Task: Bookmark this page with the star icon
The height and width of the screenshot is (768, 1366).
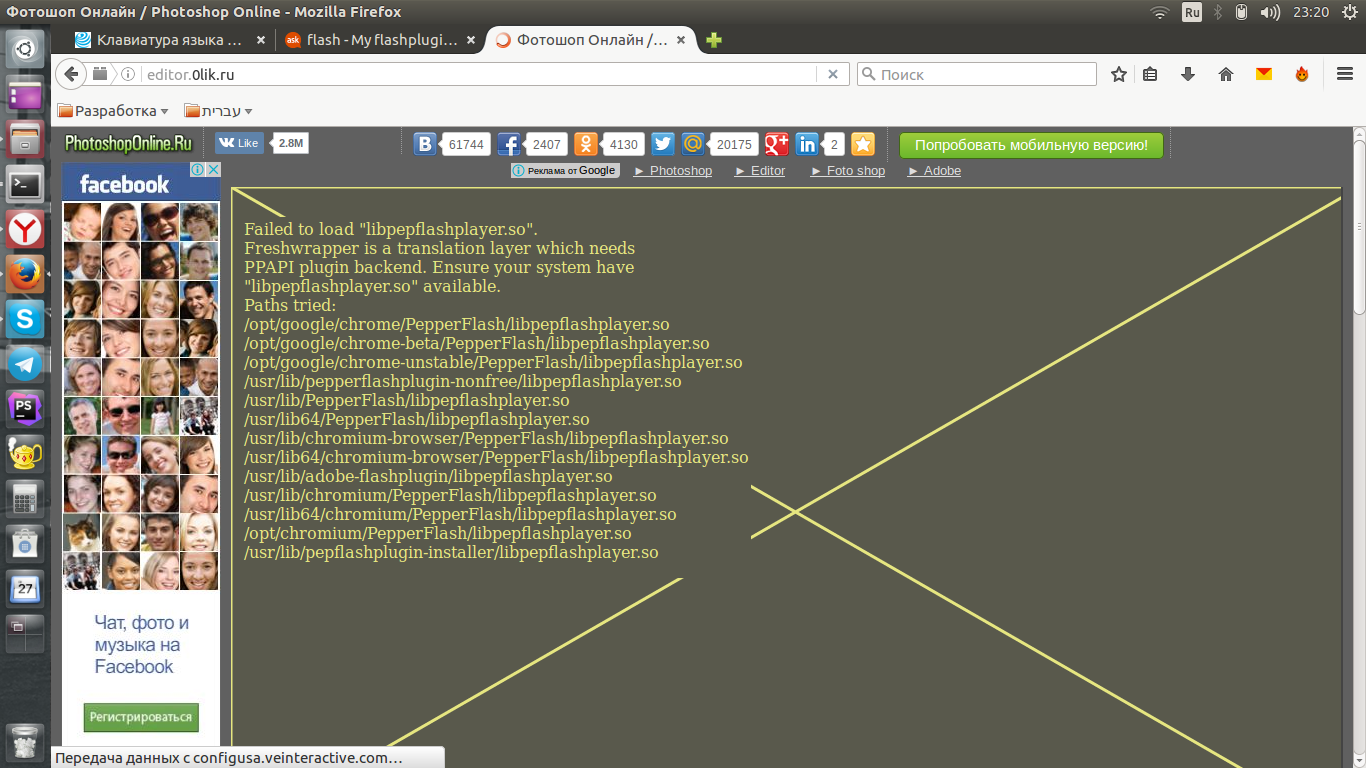Action: coord(1119,74)
